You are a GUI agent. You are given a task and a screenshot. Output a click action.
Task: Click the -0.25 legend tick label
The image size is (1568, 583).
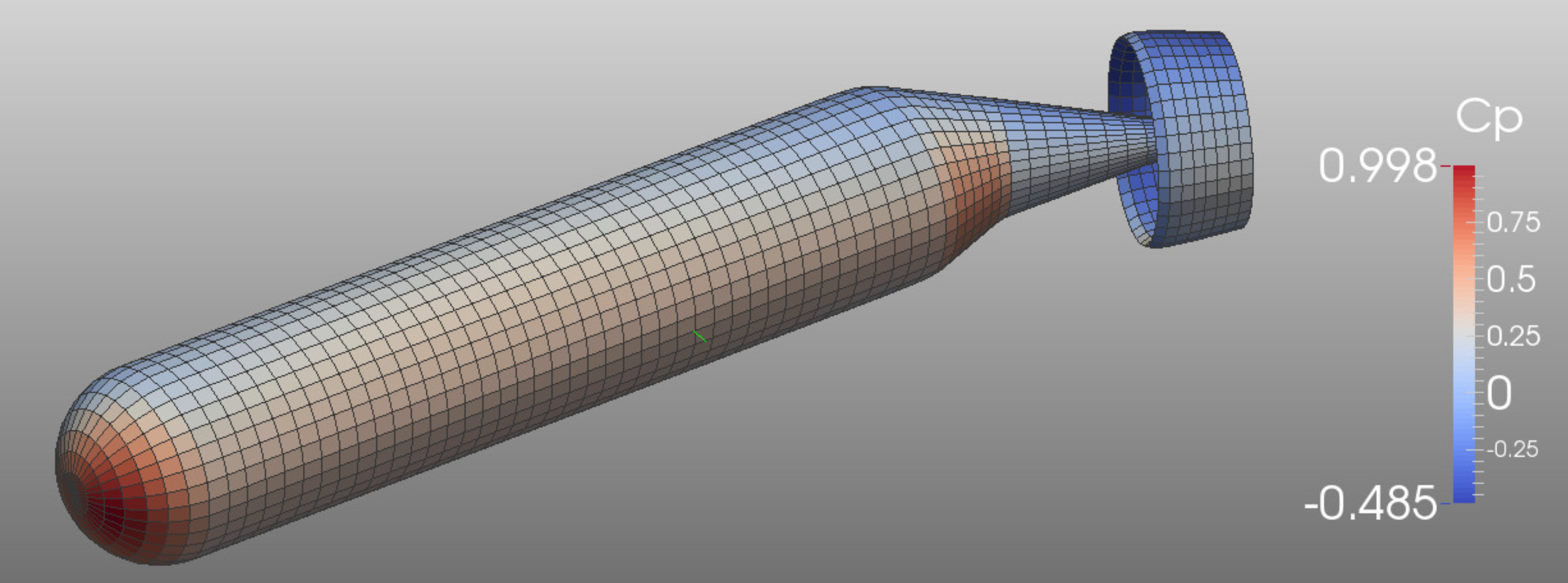tap(1512, 449)
